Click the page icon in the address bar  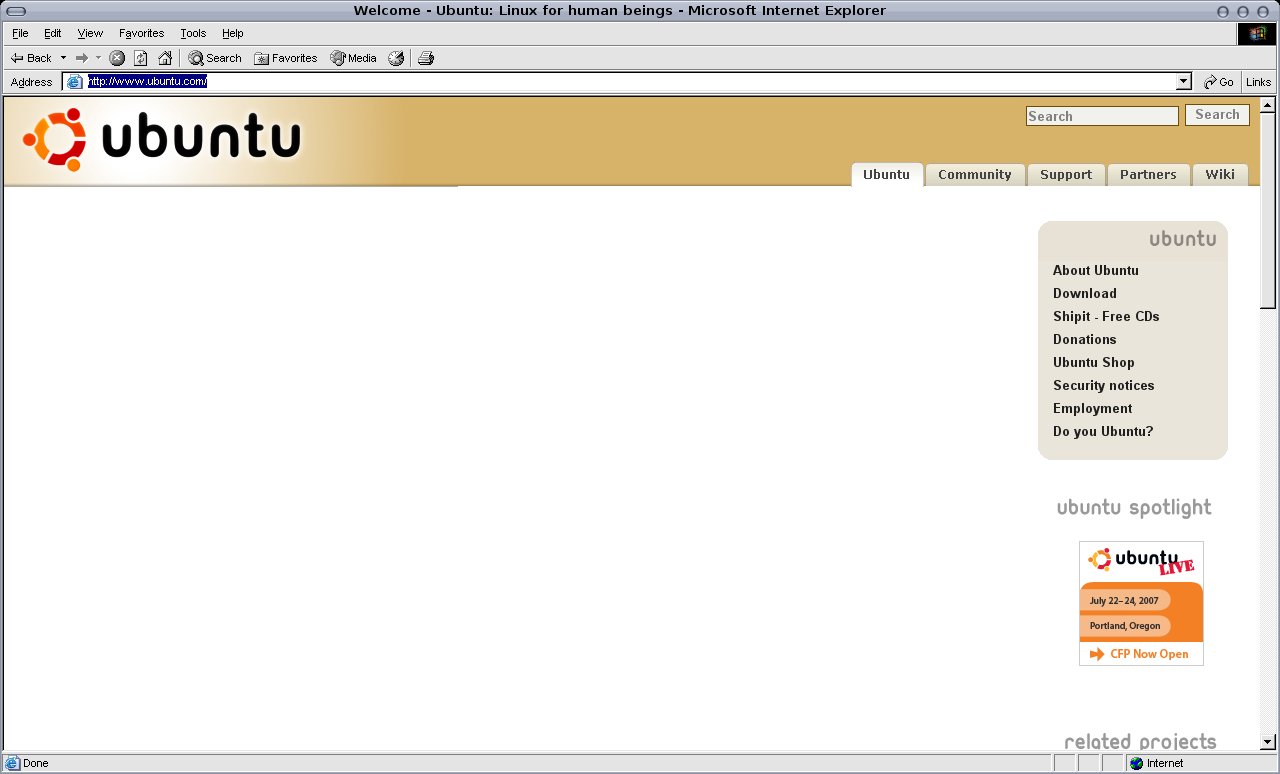point(74,82)
